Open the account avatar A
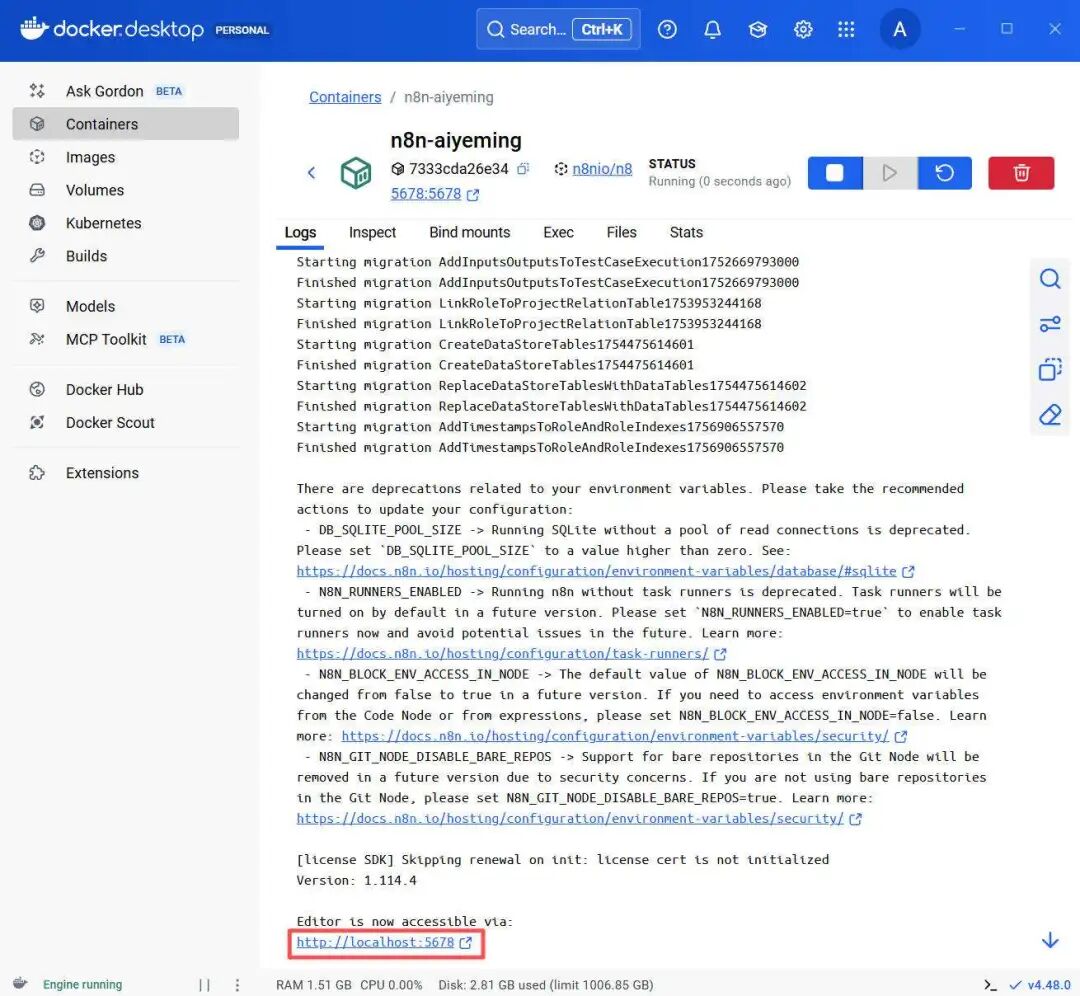This screenshot has height=996, width=1080. 900,30
